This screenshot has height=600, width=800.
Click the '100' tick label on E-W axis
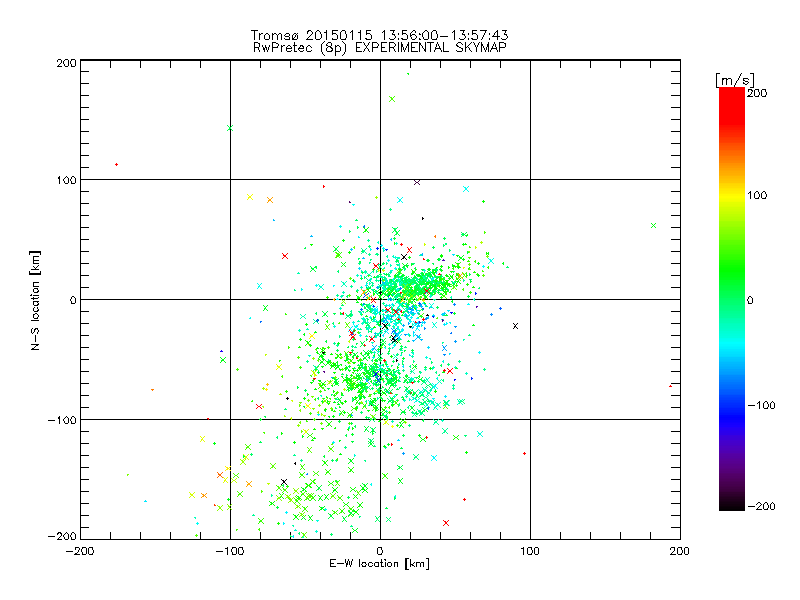[x=530, y=551]
